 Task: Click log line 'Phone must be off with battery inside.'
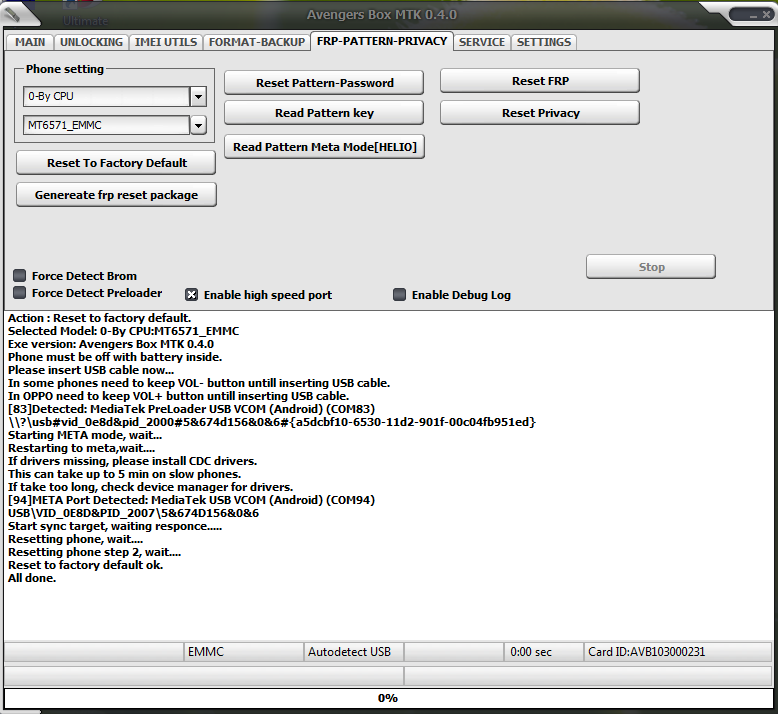[115, 357]
